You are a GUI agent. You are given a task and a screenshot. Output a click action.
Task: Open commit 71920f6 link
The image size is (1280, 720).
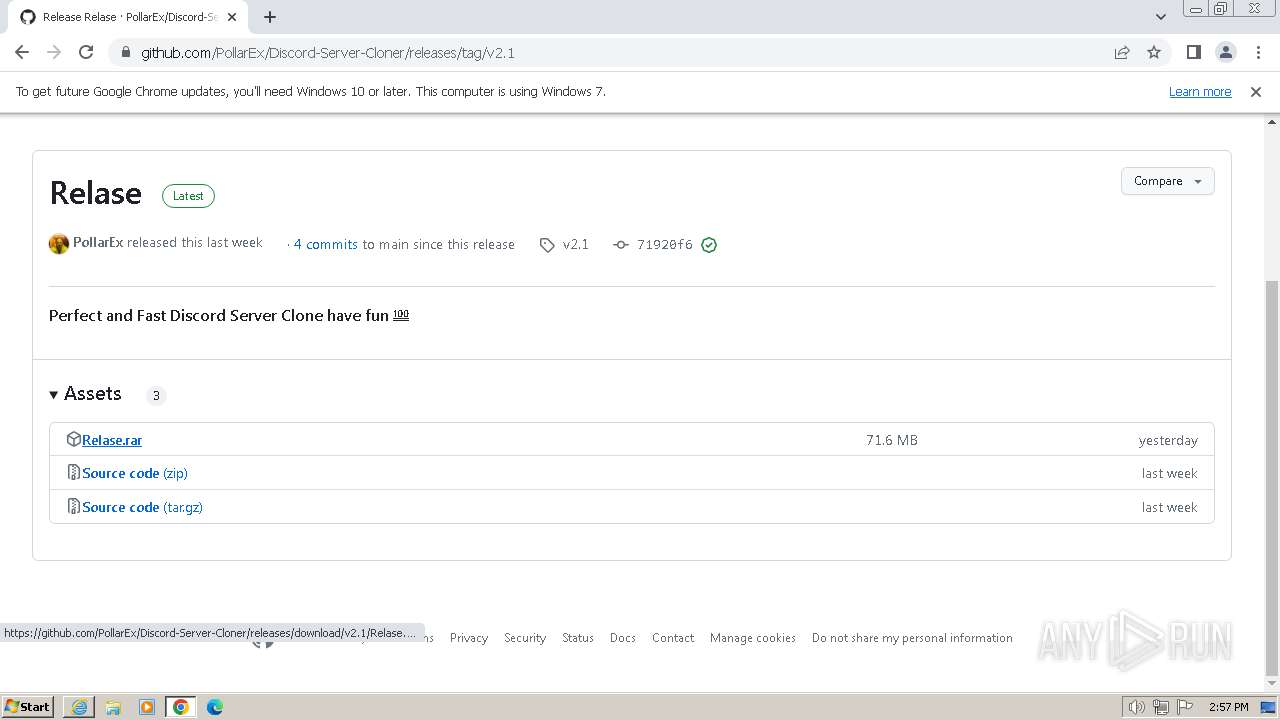pos(664,244)
